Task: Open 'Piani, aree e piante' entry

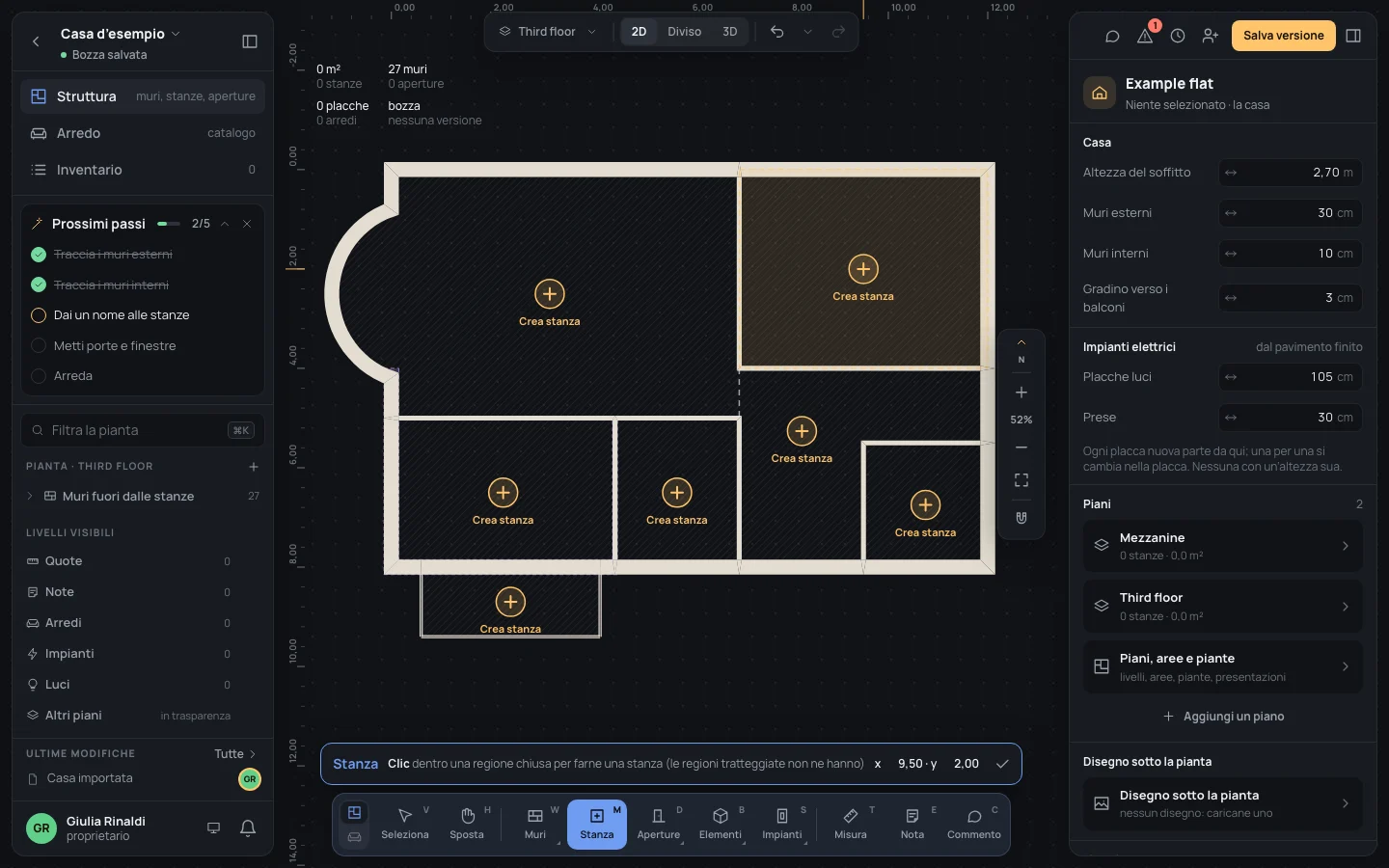Action: tap(1223, 666)
